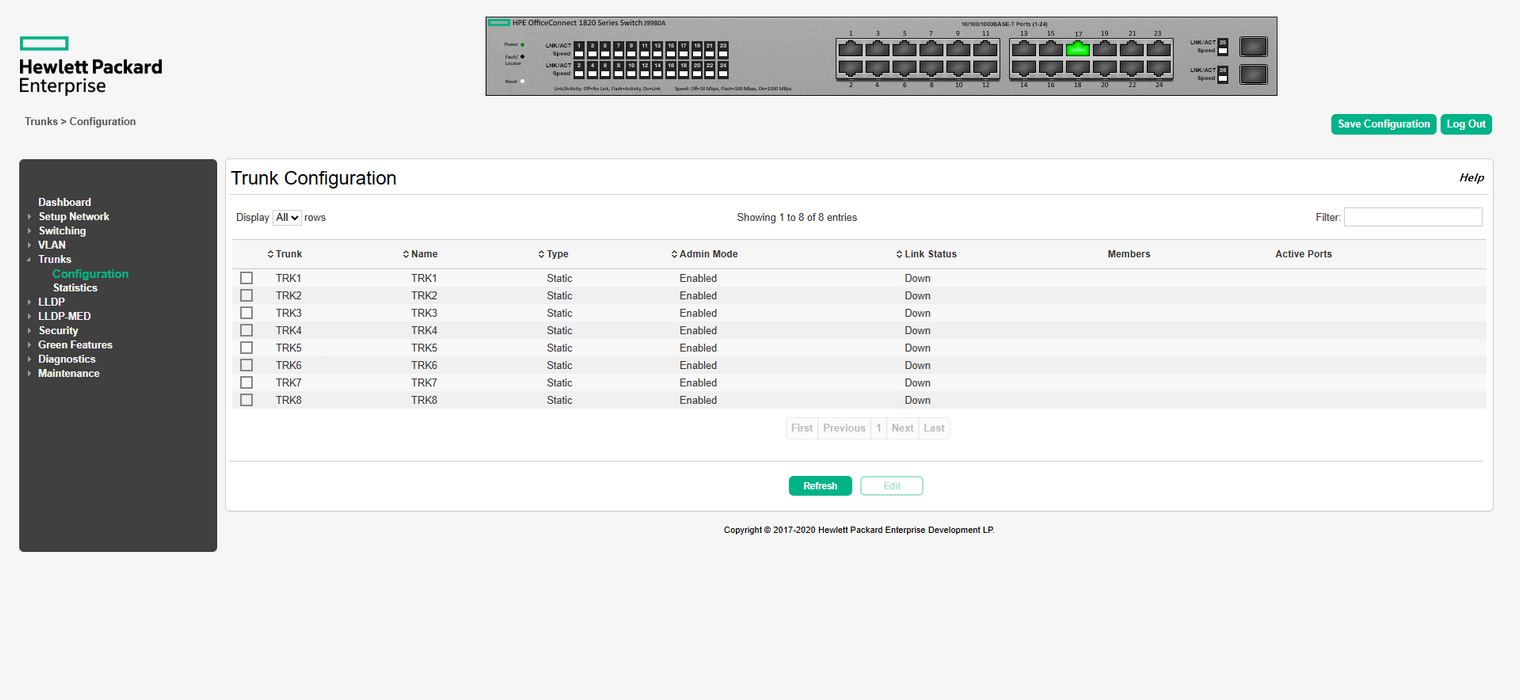Sort table by Admin Mode column
The image size is (1520, 700).
tap(704, 254)
